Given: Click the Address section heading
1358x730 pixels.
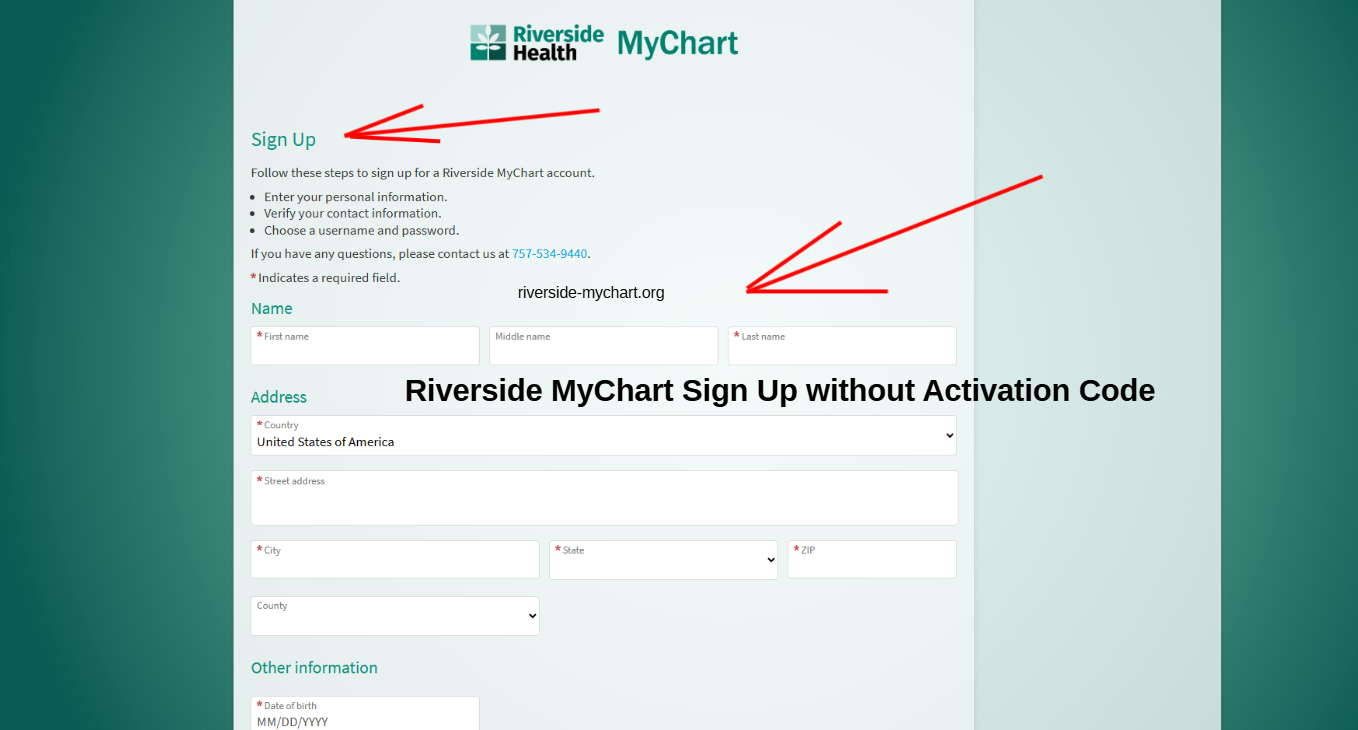Looking at the screenshot, I should click(279, 397).
